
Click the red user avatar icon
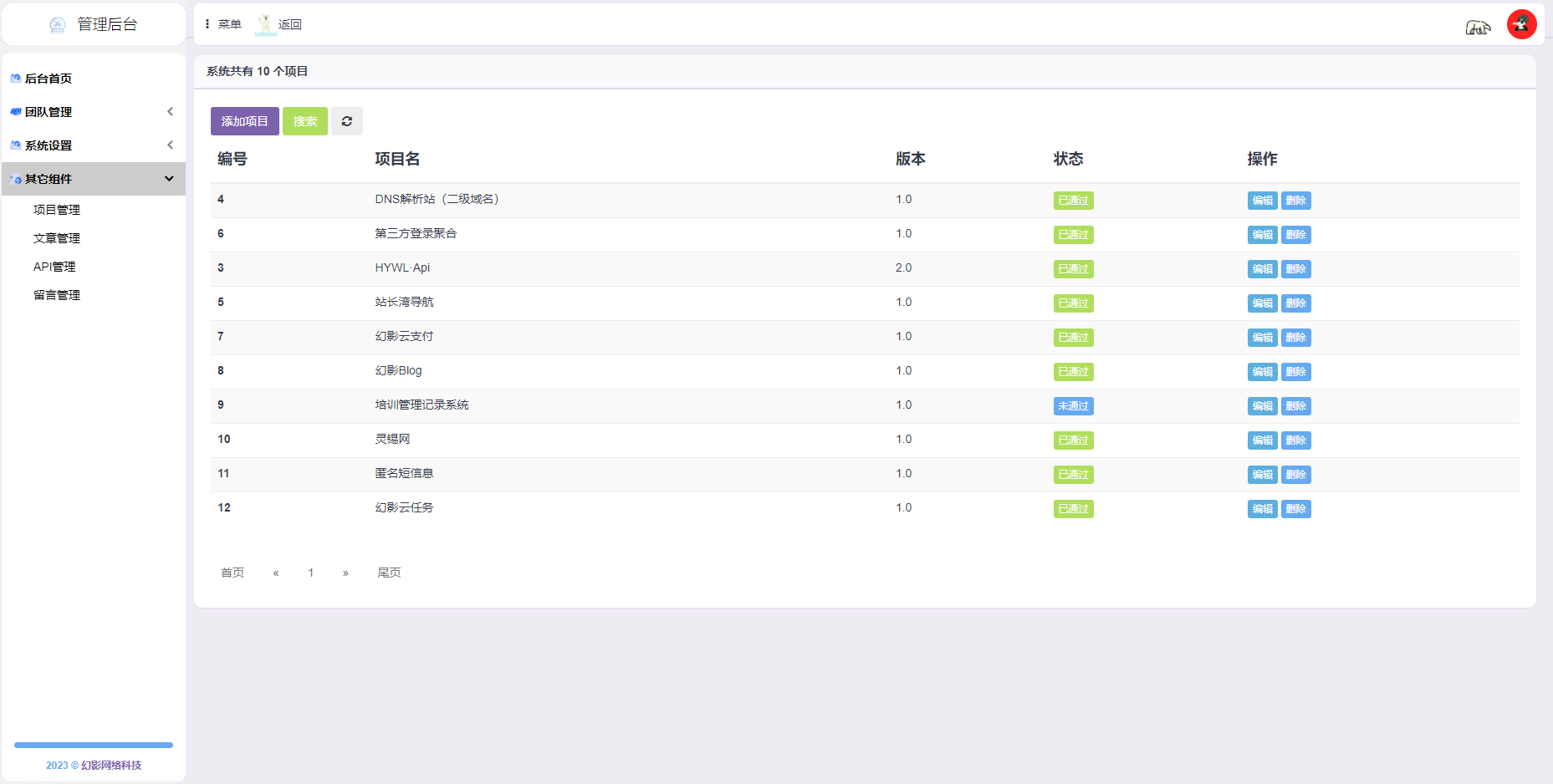(1521, 24)
